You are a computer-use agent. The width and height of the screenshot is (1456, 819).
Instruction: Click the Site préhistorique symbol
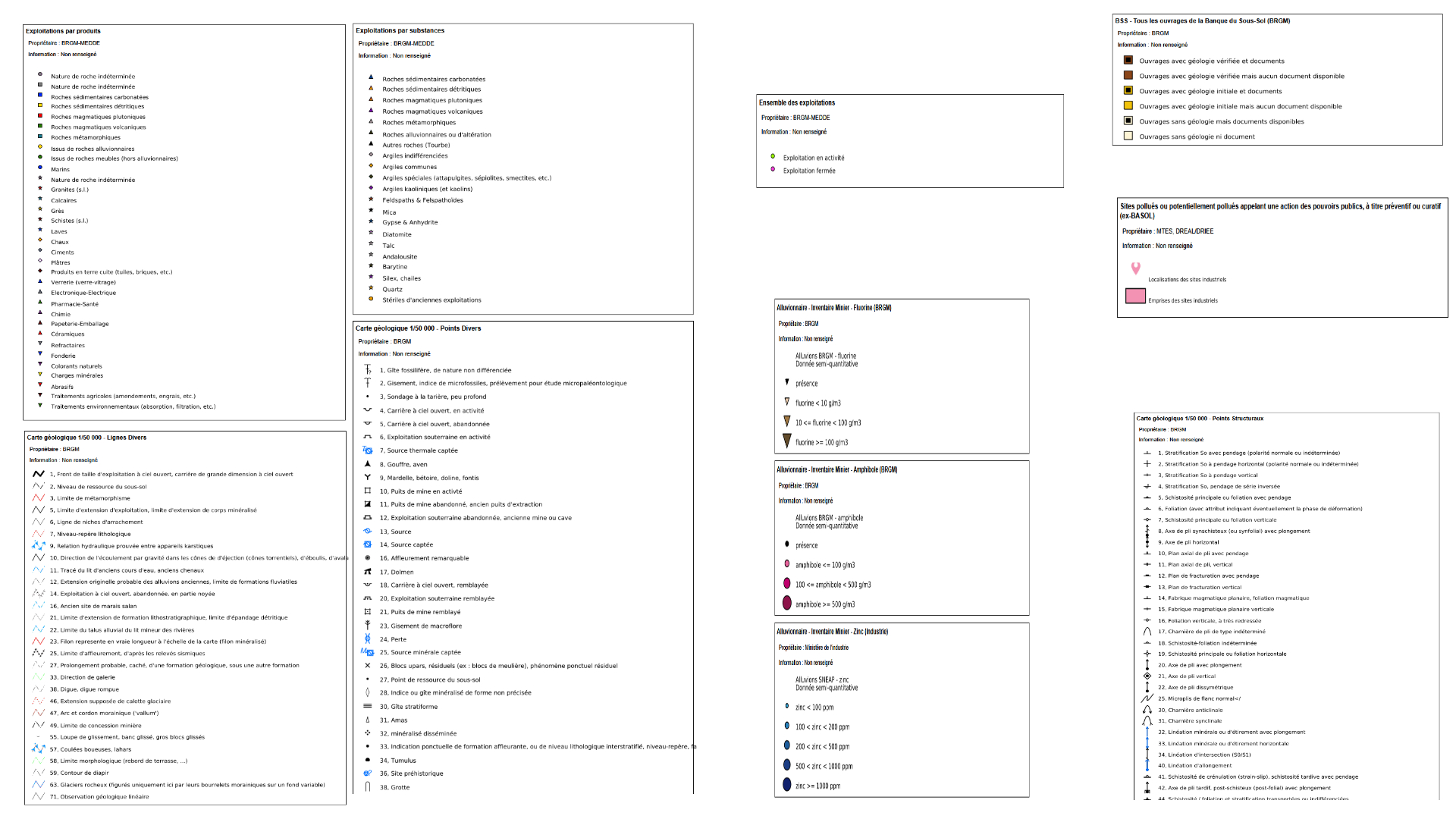point(368,773)
